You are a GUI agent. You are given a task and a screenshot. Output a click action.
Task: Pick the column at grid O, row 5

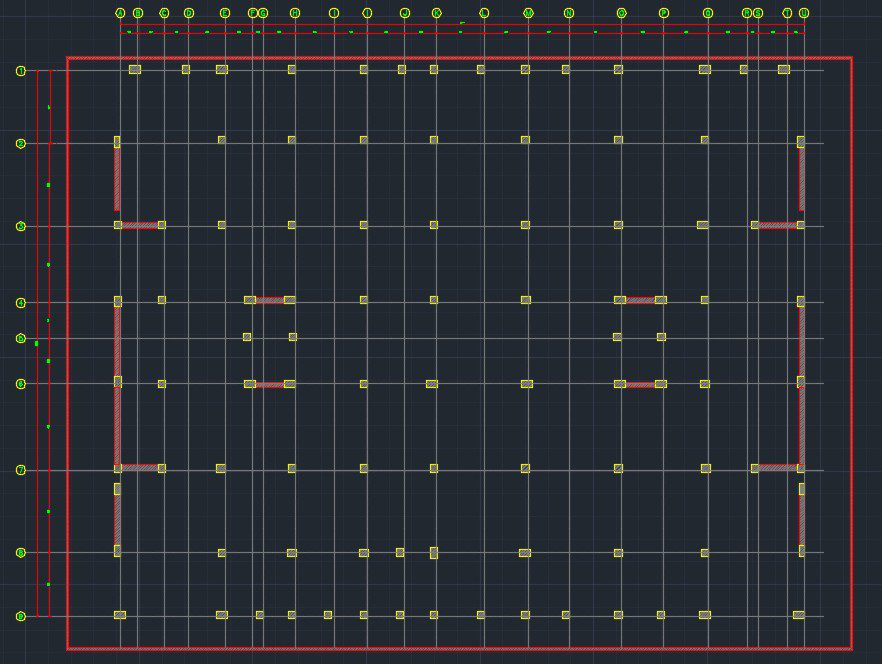618,337
